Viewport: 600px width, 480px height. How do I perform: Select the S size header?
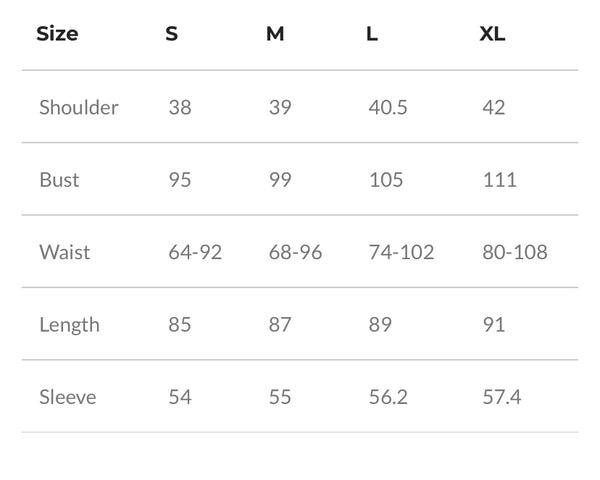click(x=172, y=34)
